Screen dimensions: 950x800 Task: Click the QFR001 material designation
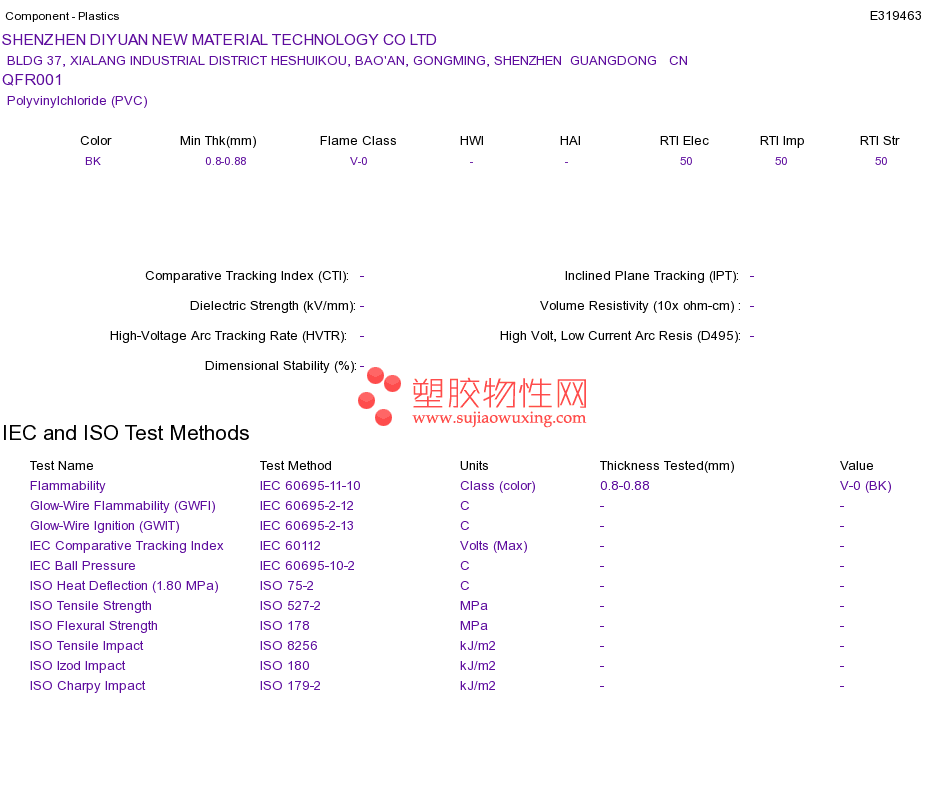pos(32,80)
